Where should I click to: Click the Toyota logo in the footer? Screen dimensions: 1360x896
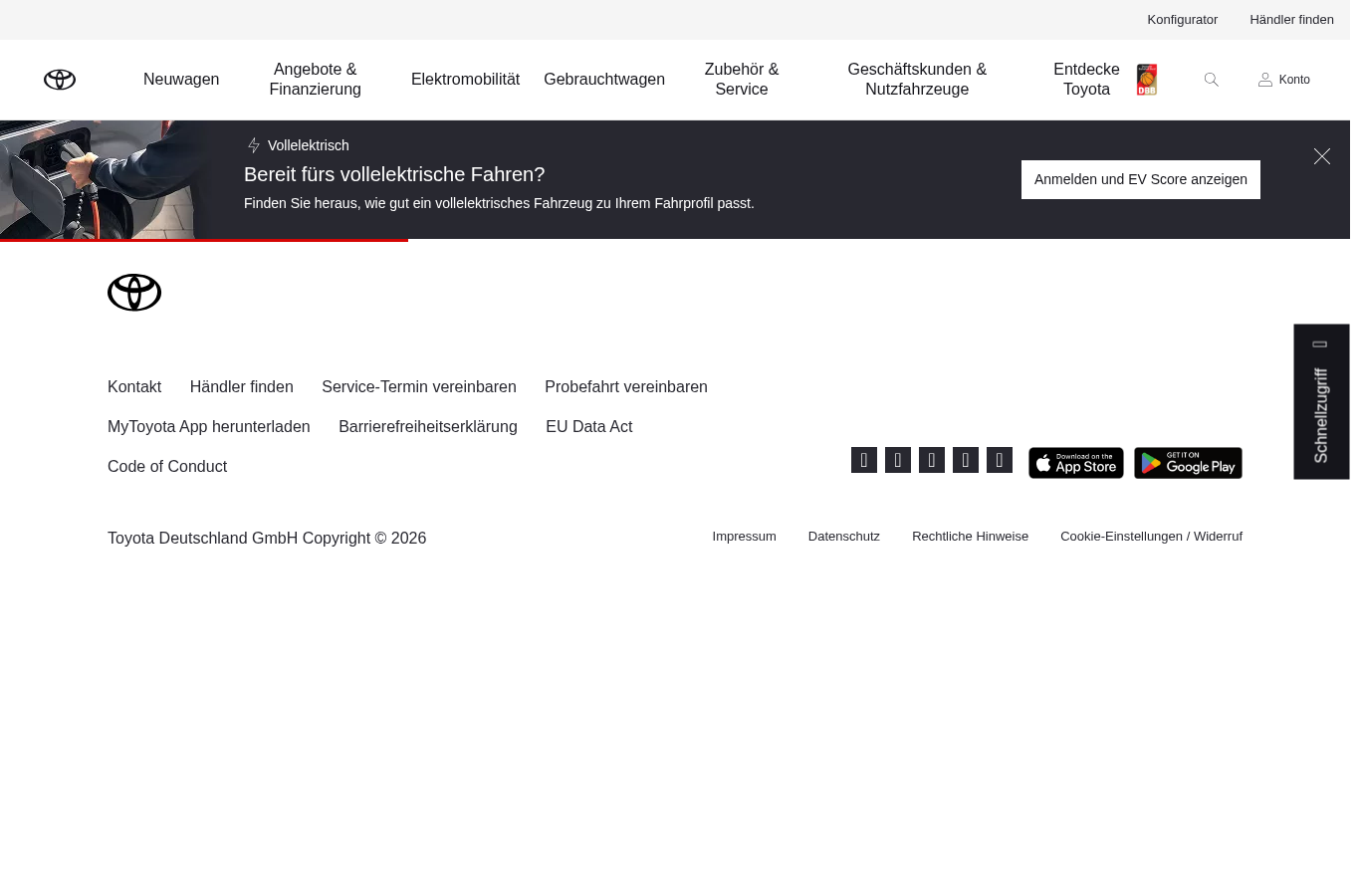[x=134, y=293]
